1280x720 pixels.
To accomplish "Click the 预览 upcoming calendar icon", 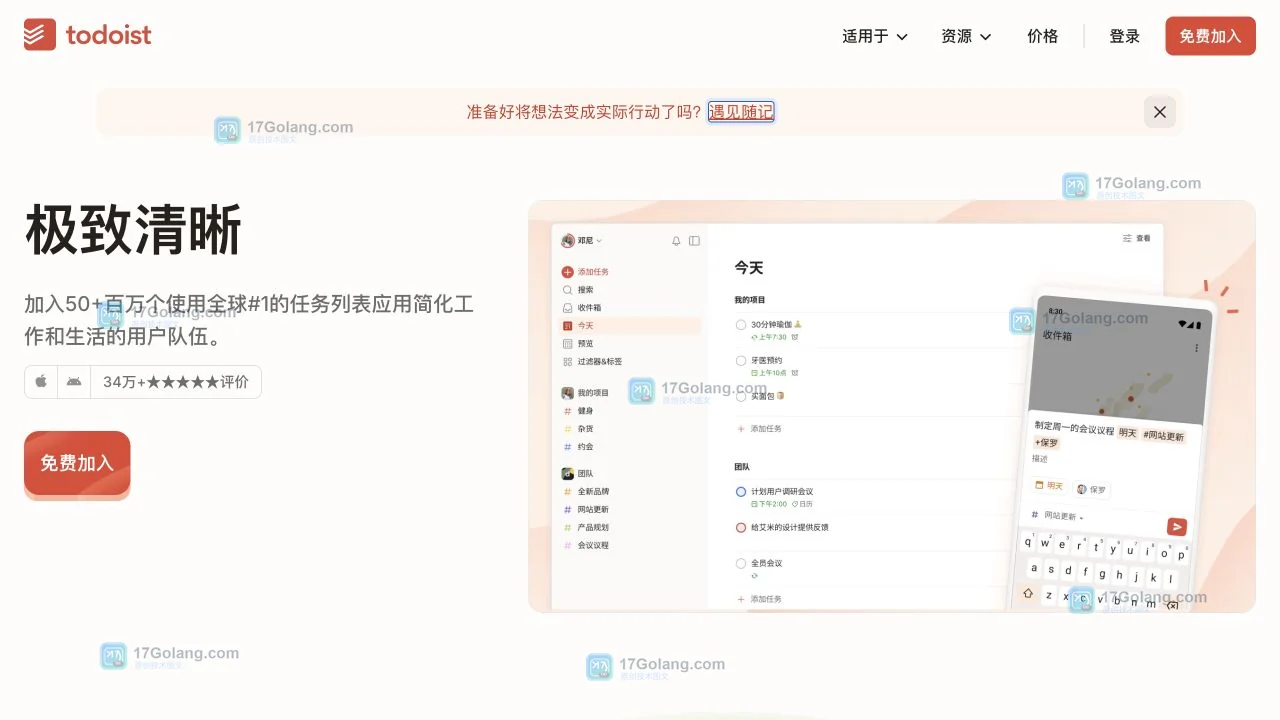I will 568,344.
